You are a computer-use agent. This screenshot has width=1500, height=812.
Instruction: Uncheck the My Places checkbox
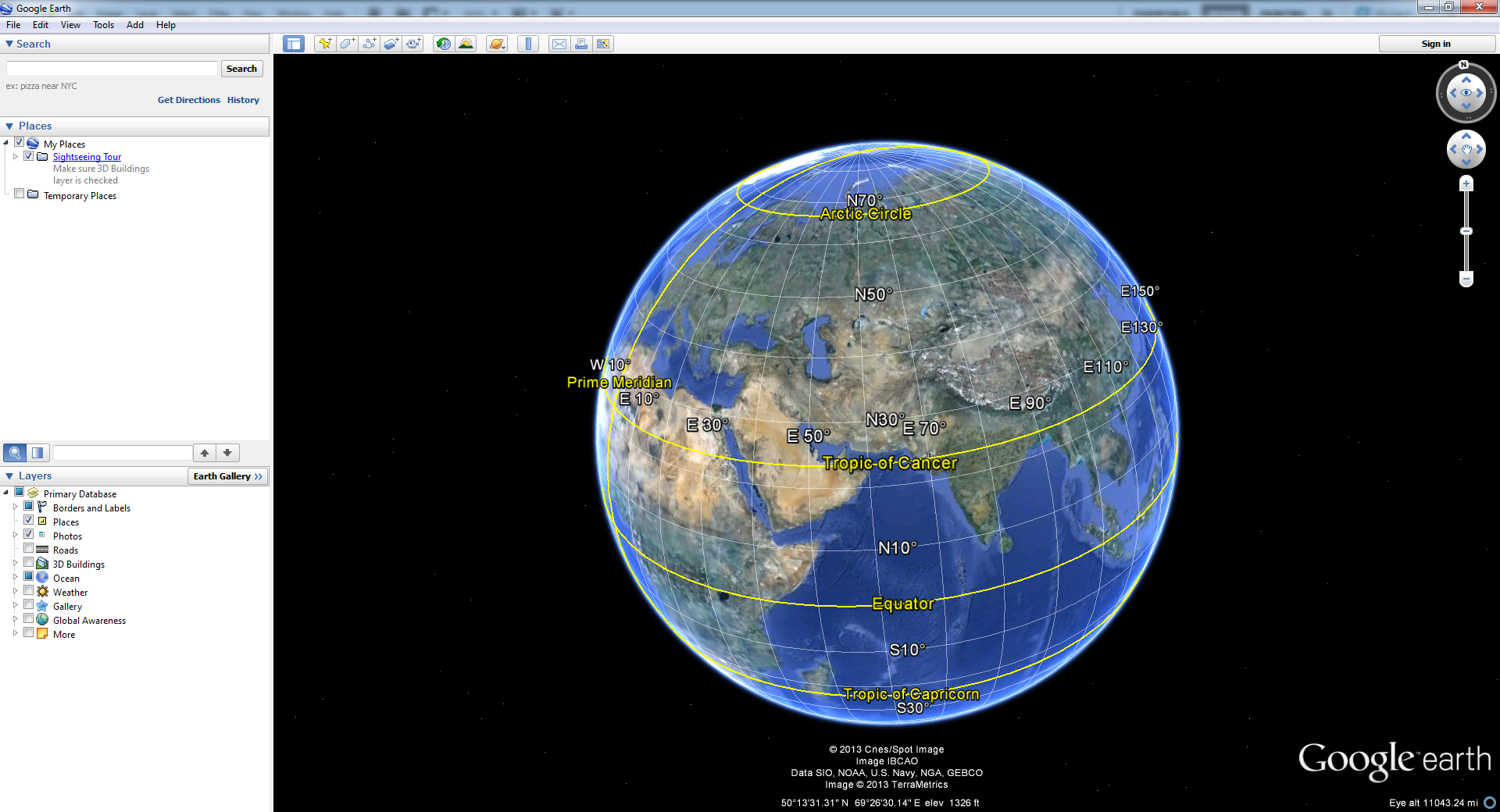[x=20, y=143]
